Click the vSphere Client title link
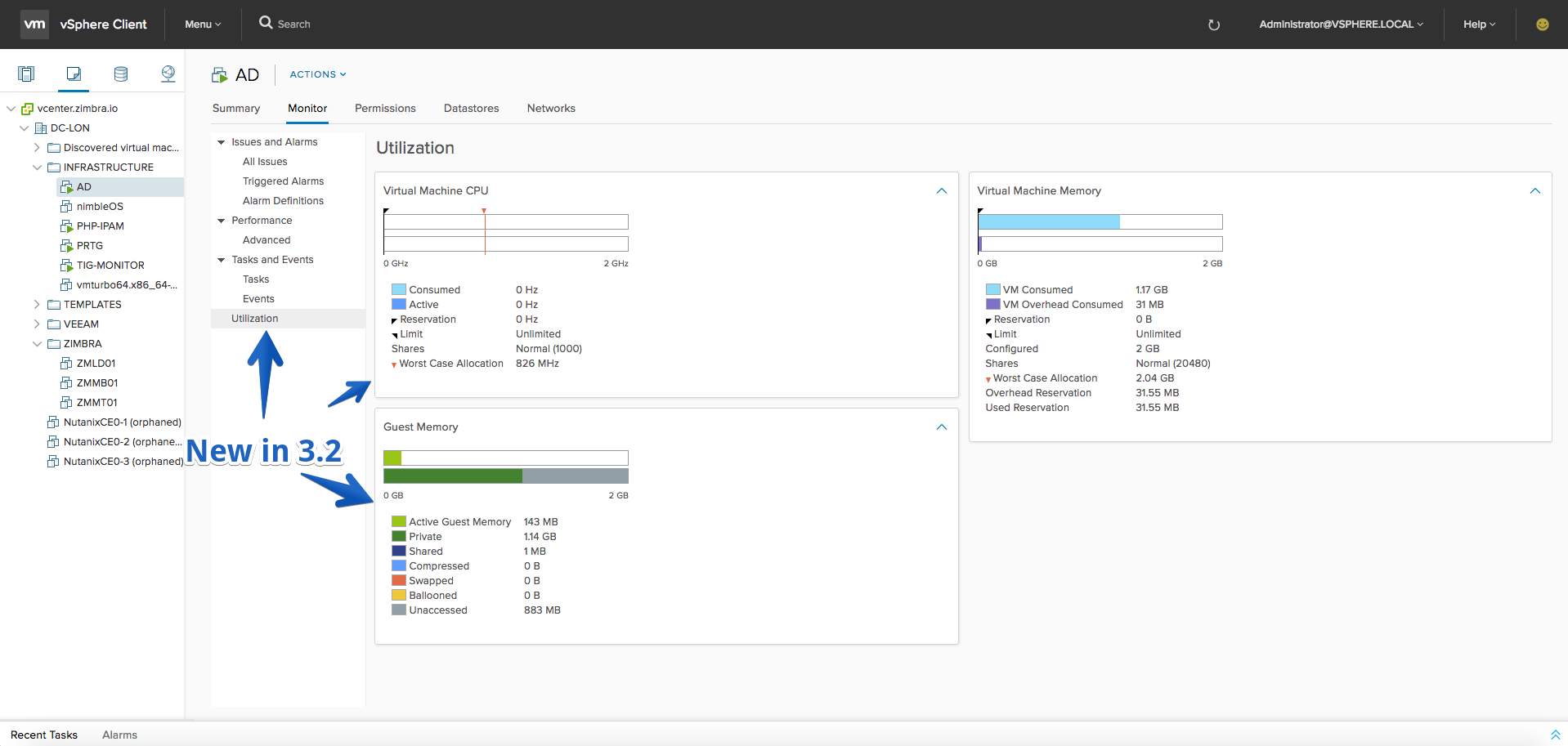The height and width of the screenshot is (746, 1568). [x=103, y=25]
